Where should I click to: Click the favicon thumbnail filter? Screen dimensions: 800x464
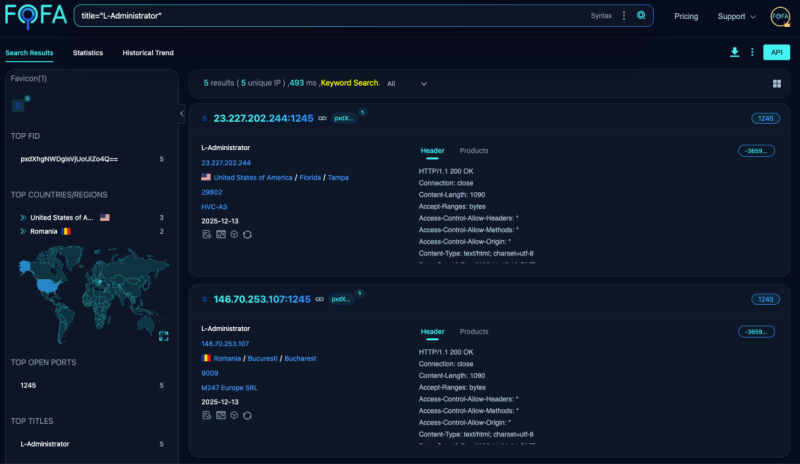tap(18, 105)
